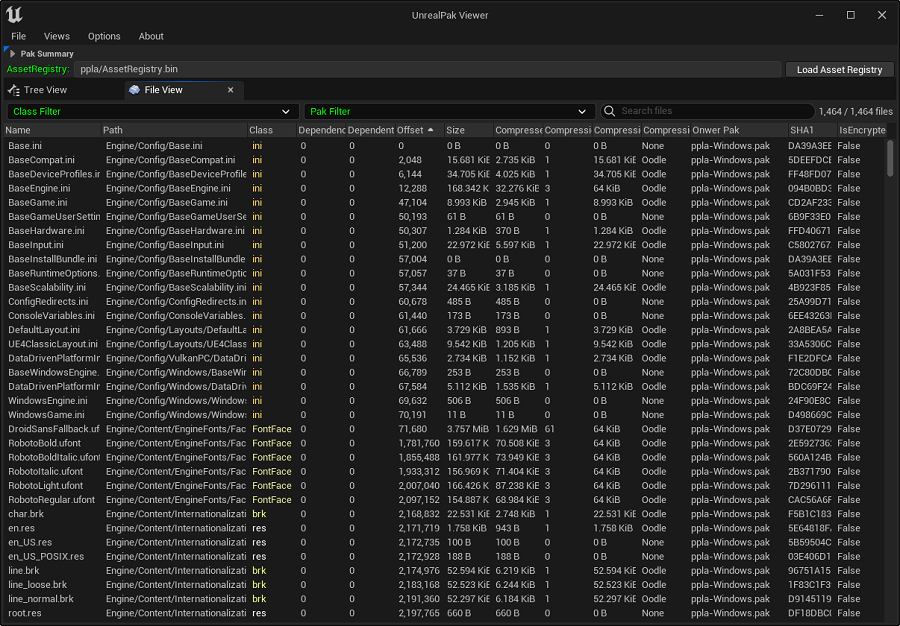Open the About menu
The width and height of the screenshot is (900, 626).
(x=151, y=36)
